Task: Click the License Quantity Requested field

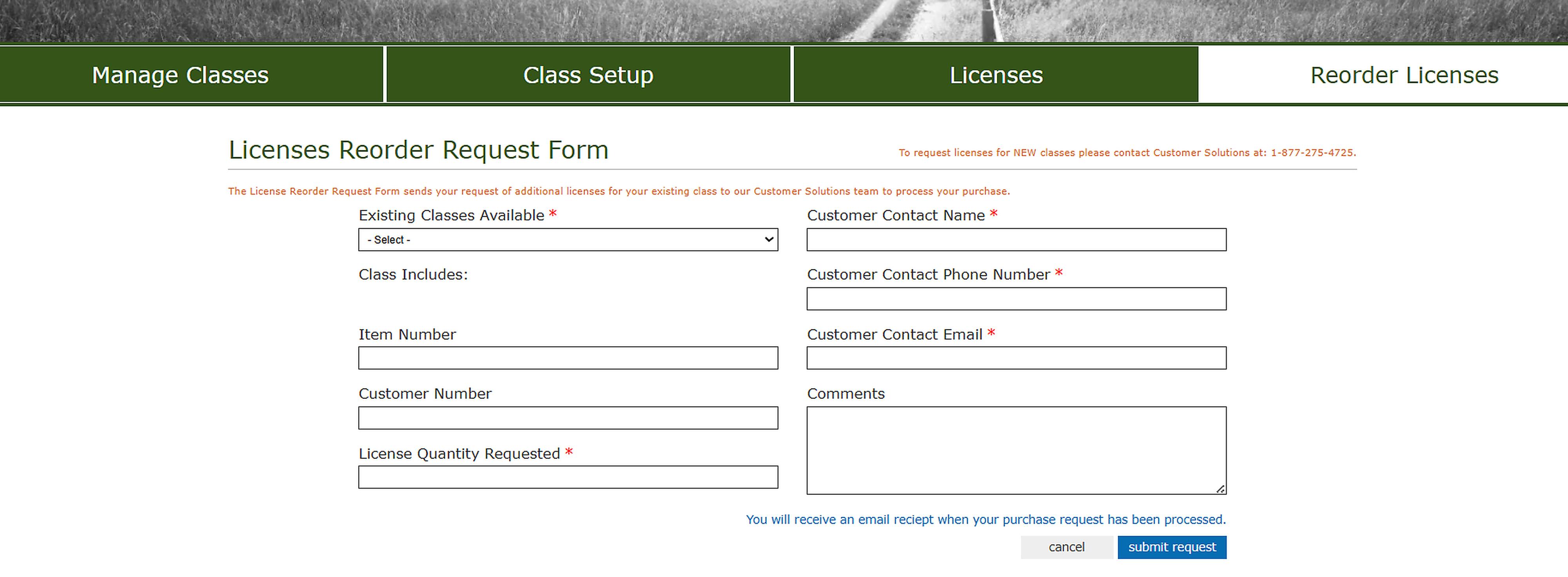Action: coord(568,477)
